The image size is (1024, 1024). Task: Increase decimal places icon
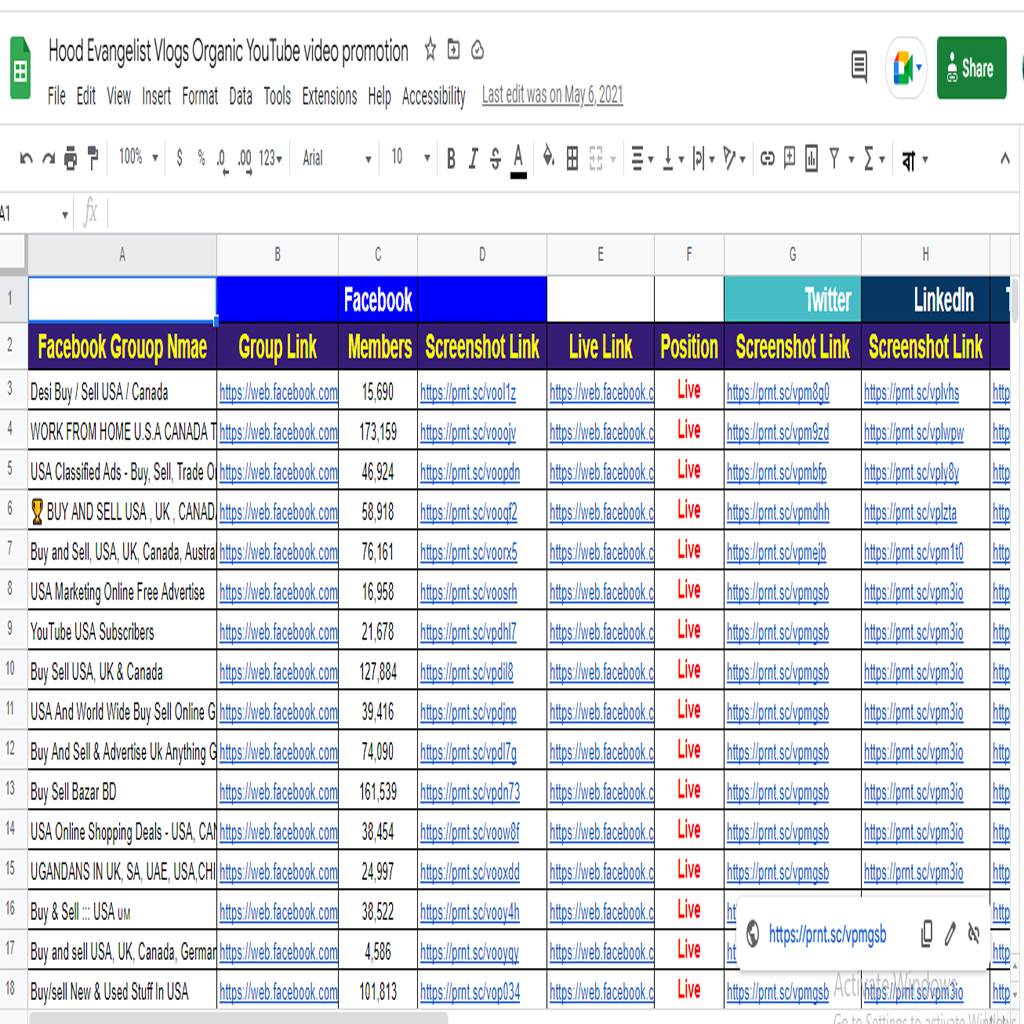pos(245,159)
